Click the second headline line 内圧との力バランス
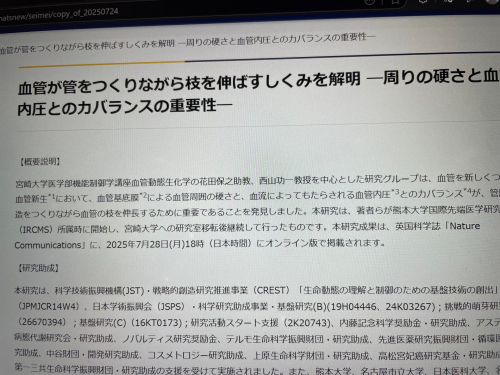Viewport: 500px width, 375px height. [125, 107]
